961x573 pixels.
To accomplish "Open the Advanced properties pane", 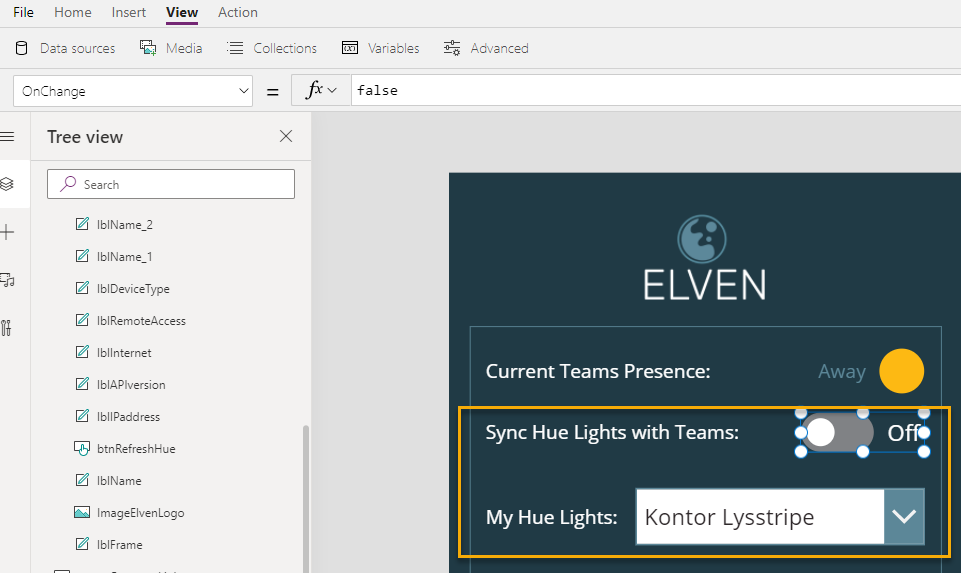I will (486, 48).
